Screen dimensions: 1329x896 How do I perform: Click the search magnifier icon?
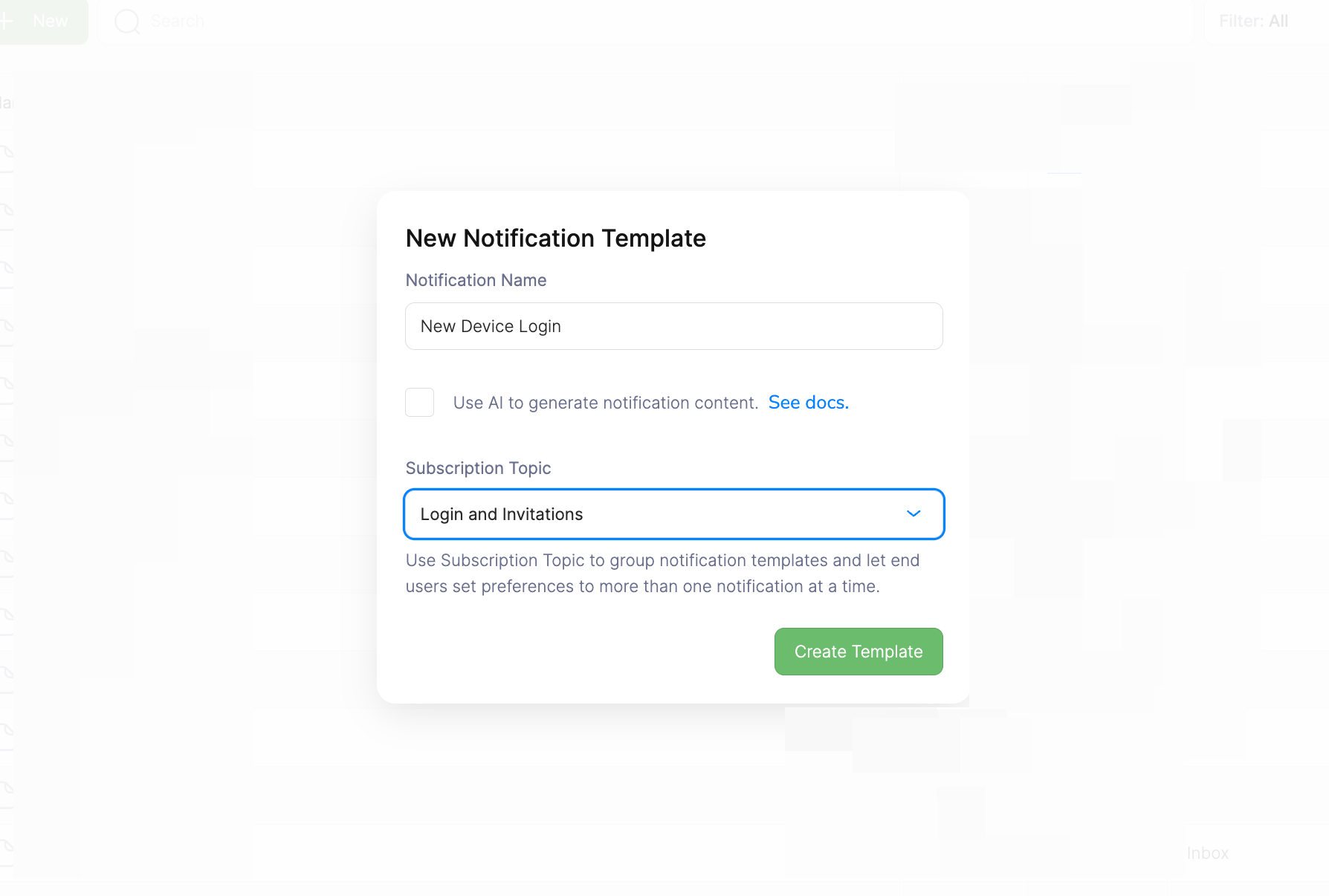(x=127, y=21)
